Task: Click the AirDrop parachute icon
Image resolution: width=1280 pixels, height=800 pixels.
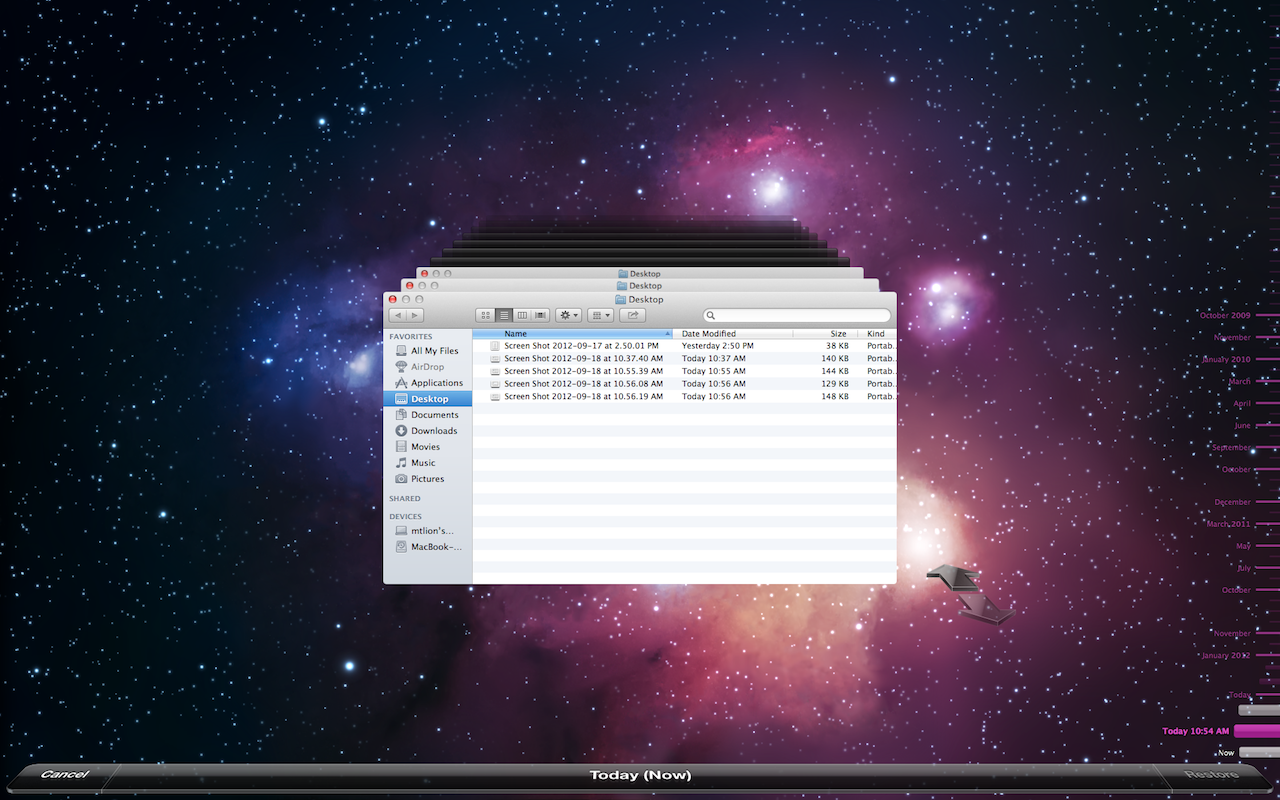Action: coord(401,367)
